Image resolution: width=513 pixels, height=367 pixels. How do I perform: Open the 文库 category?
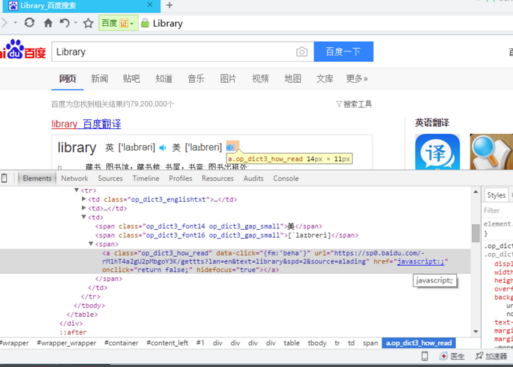click(x=325, y=79)
